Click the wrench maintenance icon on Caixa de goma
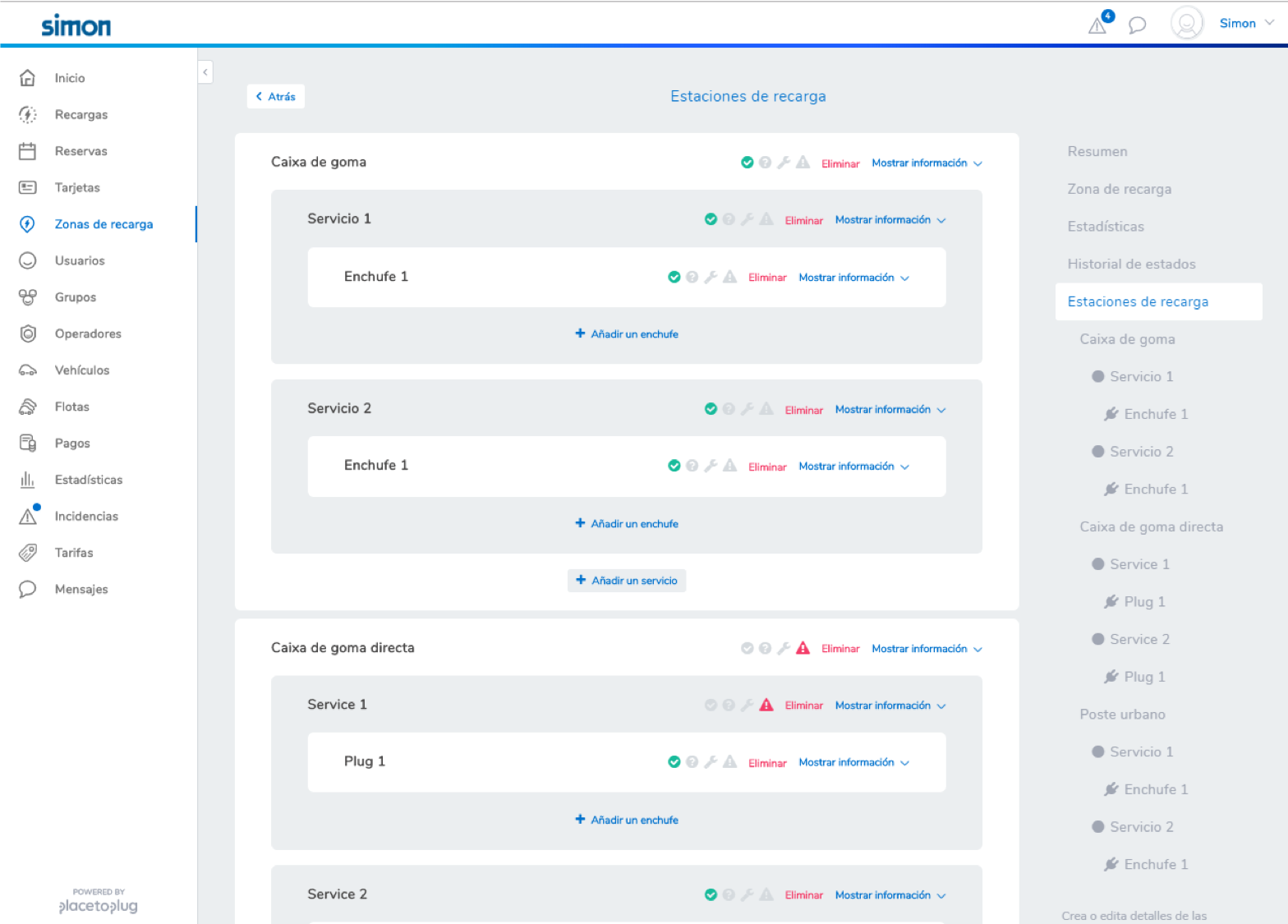Viewport: 1288px width, 924px height. 784,163
